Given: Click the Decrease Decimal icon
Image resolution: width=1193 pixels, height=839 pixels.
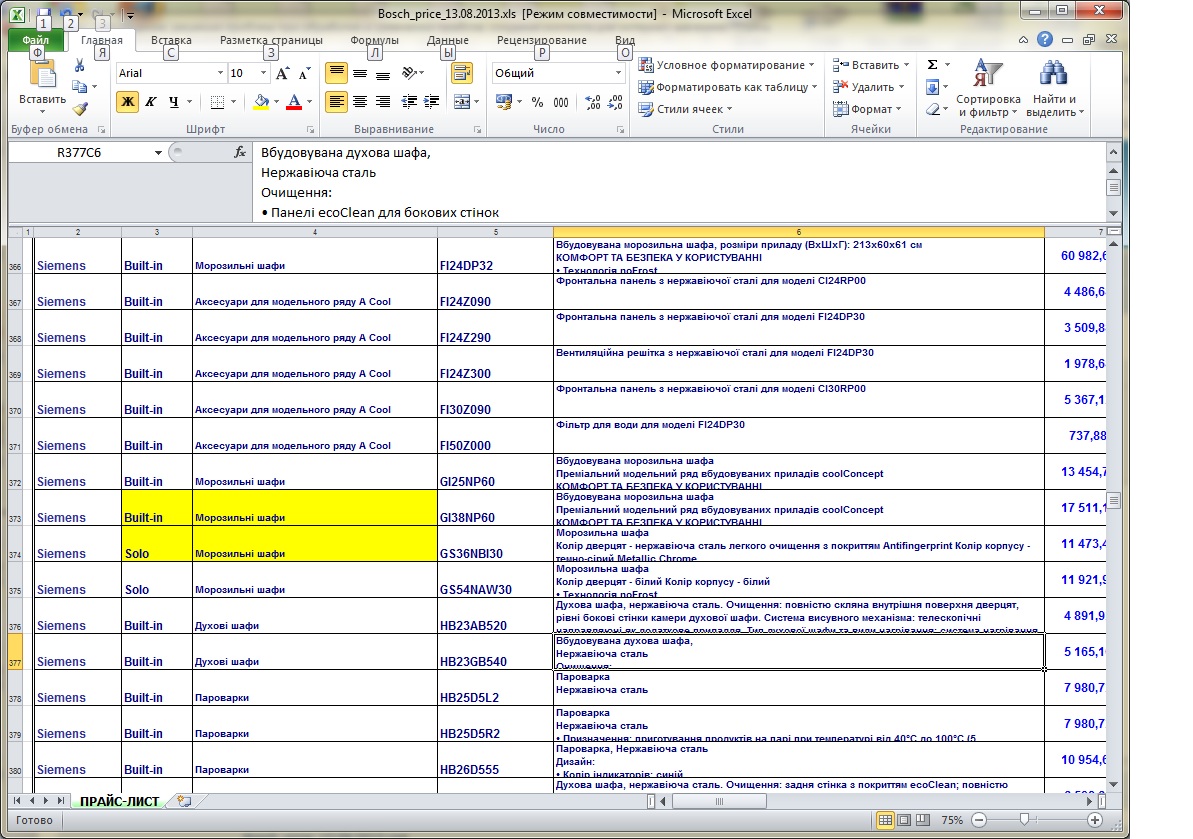Looking at the screenshot, I should click(616, 102).
